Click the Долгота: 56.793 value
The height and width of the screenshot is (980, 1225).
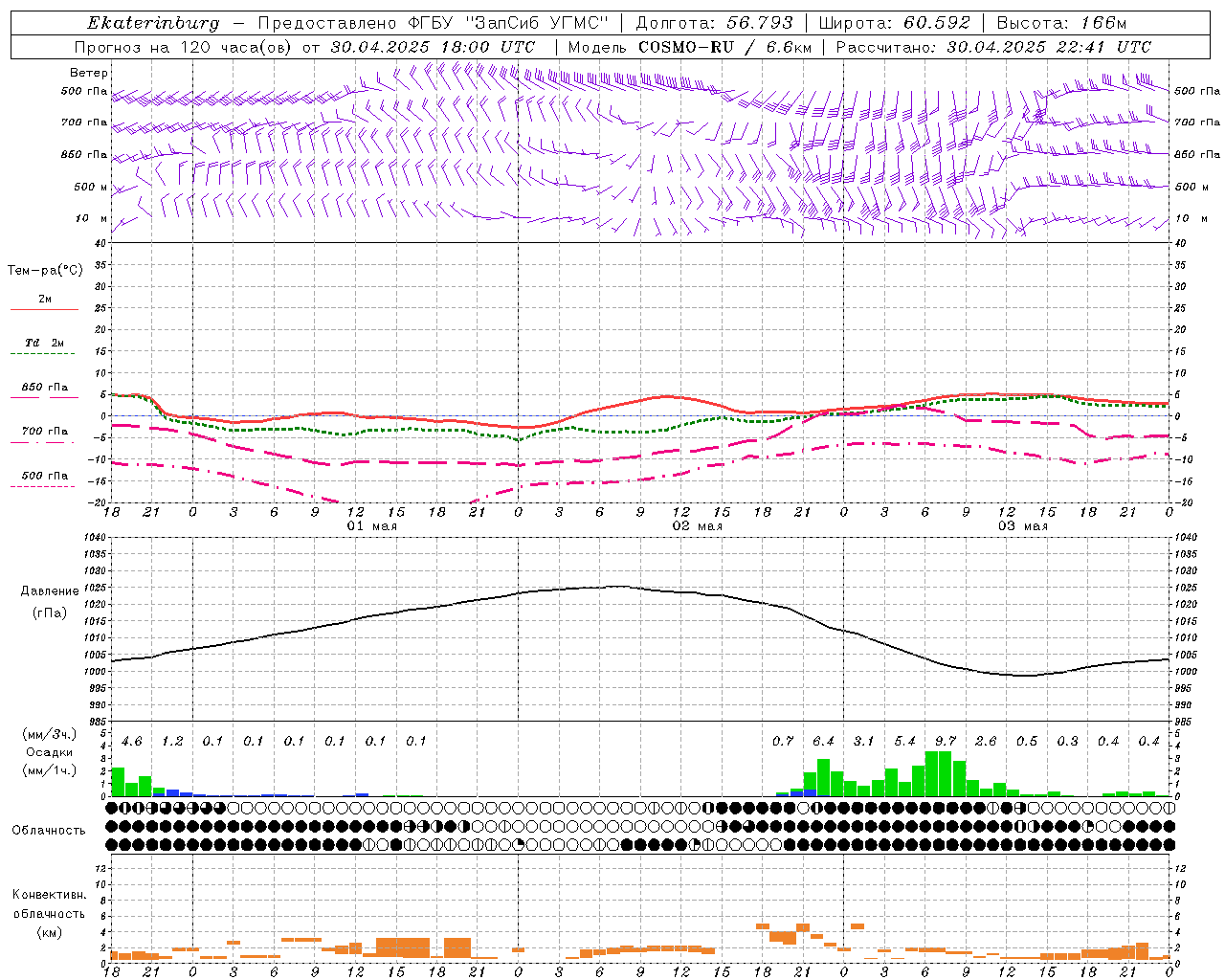tap(713, 23)
